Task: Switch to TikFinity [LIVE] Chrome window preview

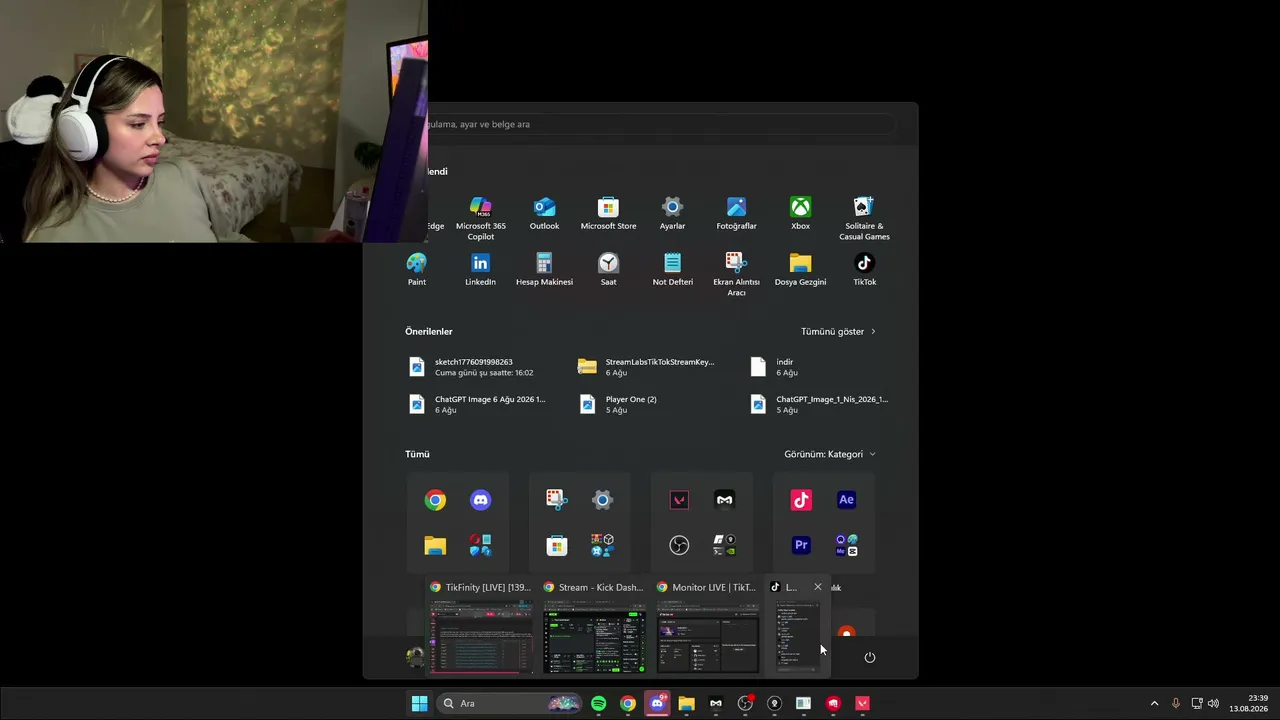Action: click(481, 627)
